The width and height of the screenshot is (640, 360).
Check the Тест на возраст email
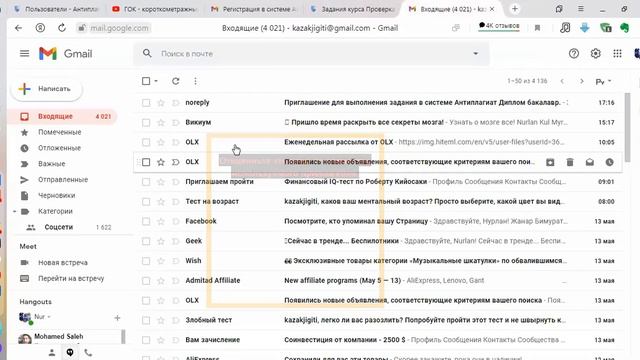pos(146,202)
